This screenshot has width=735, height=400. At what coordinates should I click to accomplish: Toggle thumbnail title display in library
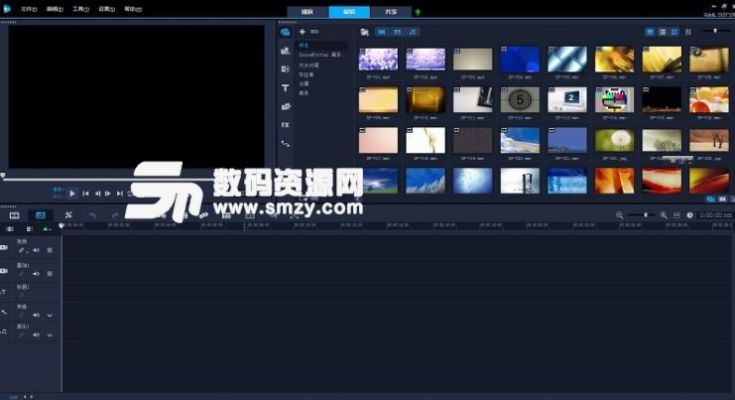pos(650,32)
